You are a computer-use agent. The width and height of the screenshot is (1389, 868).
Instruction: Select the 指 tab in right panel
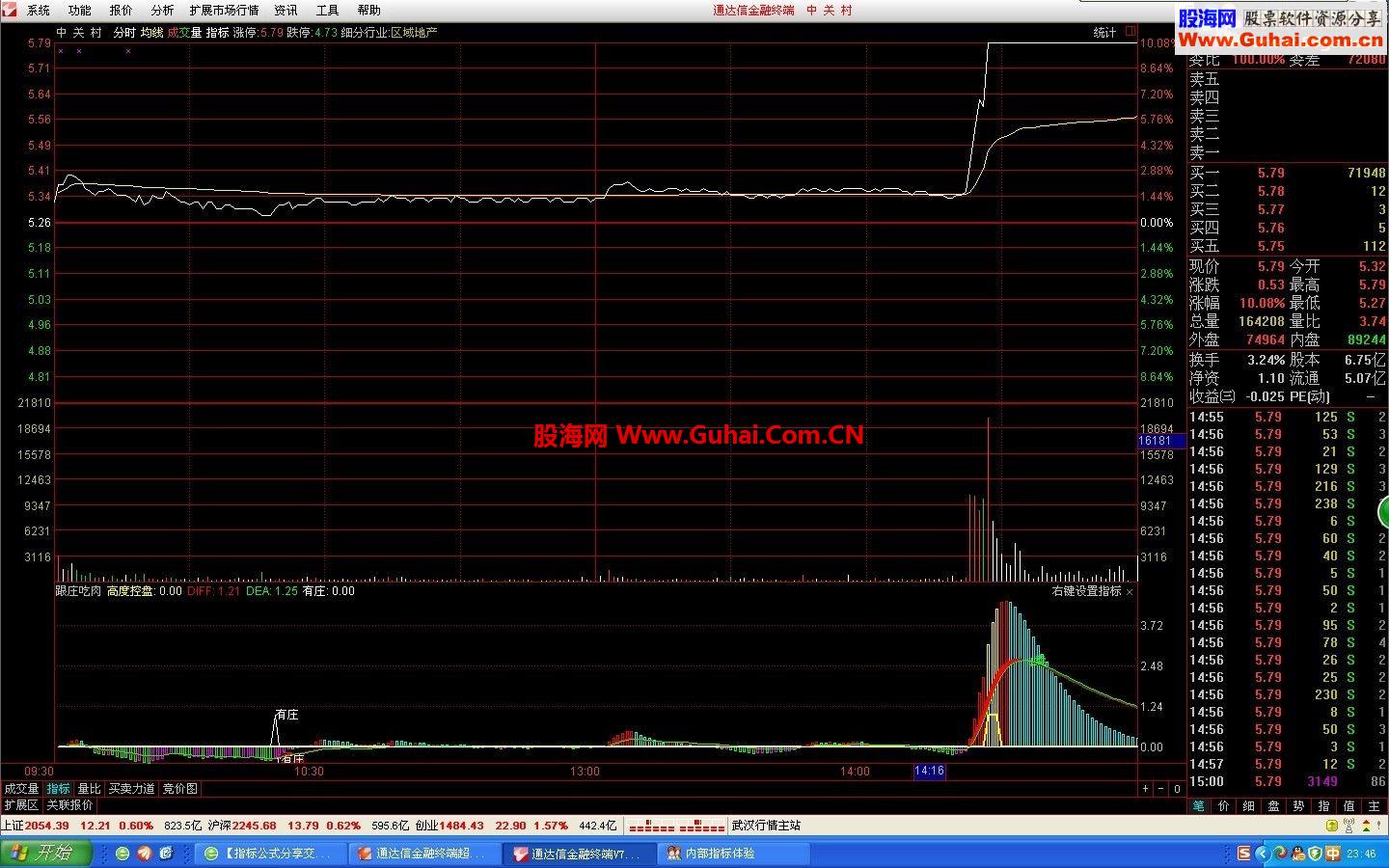point(1324,806)
